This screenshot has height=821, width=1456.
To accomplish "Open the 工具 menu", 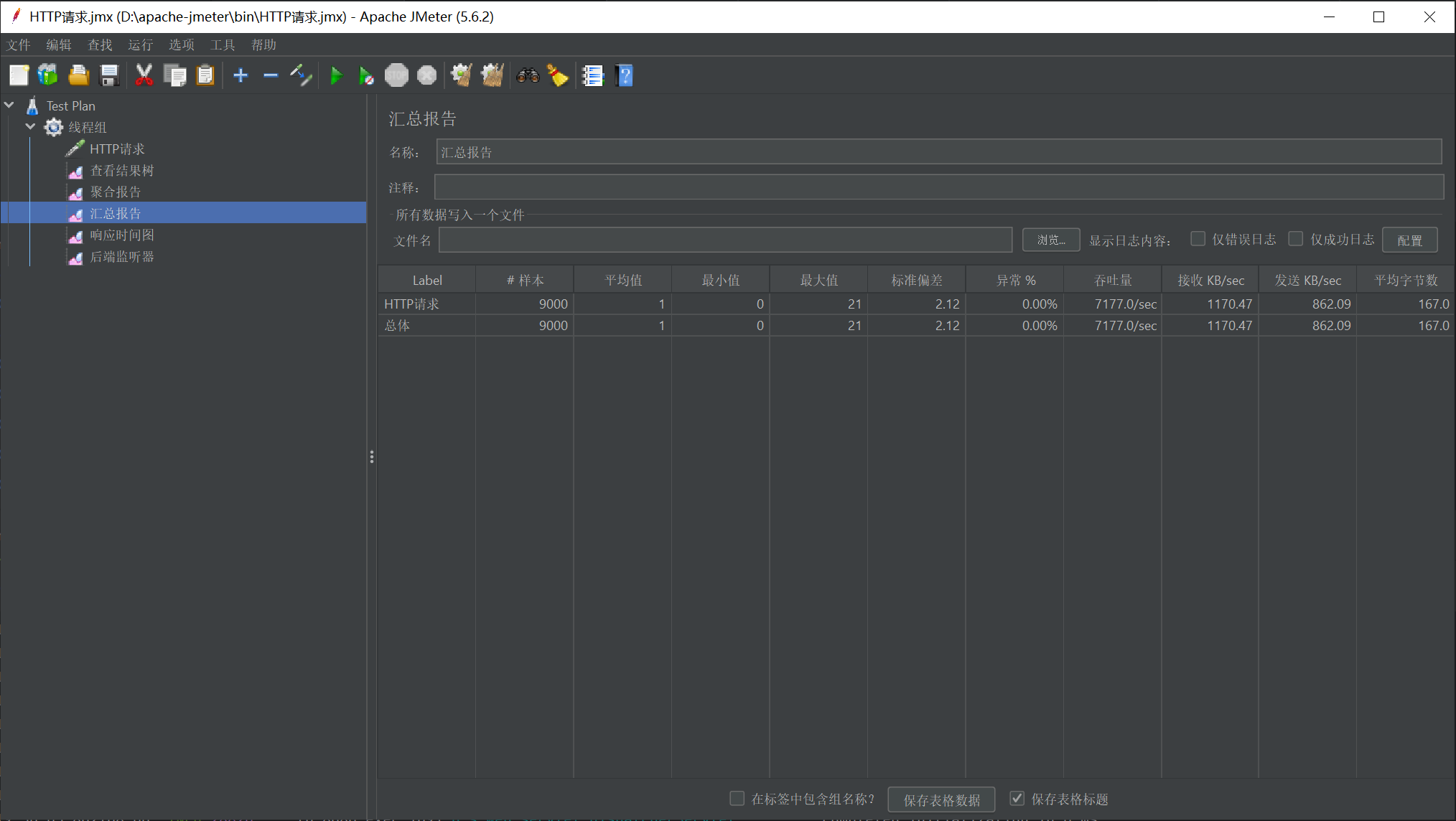I will pos(223,44).
